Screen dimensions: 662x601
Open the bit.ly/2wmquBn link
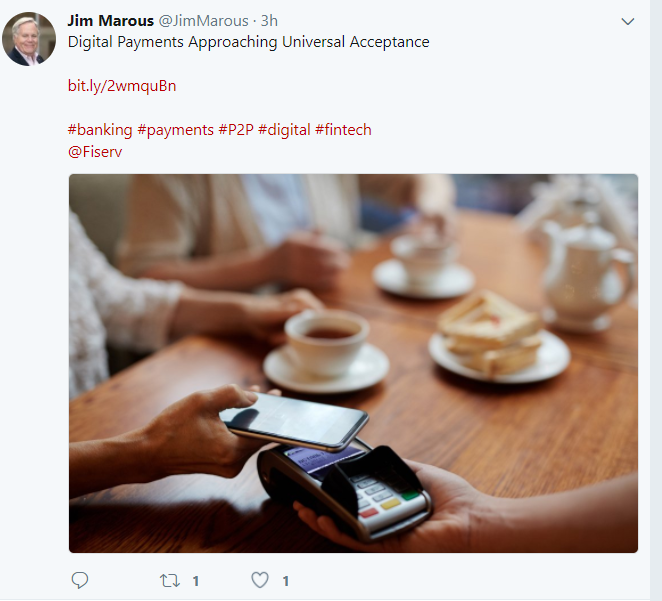pyautogui.click(x=122, y=86)
